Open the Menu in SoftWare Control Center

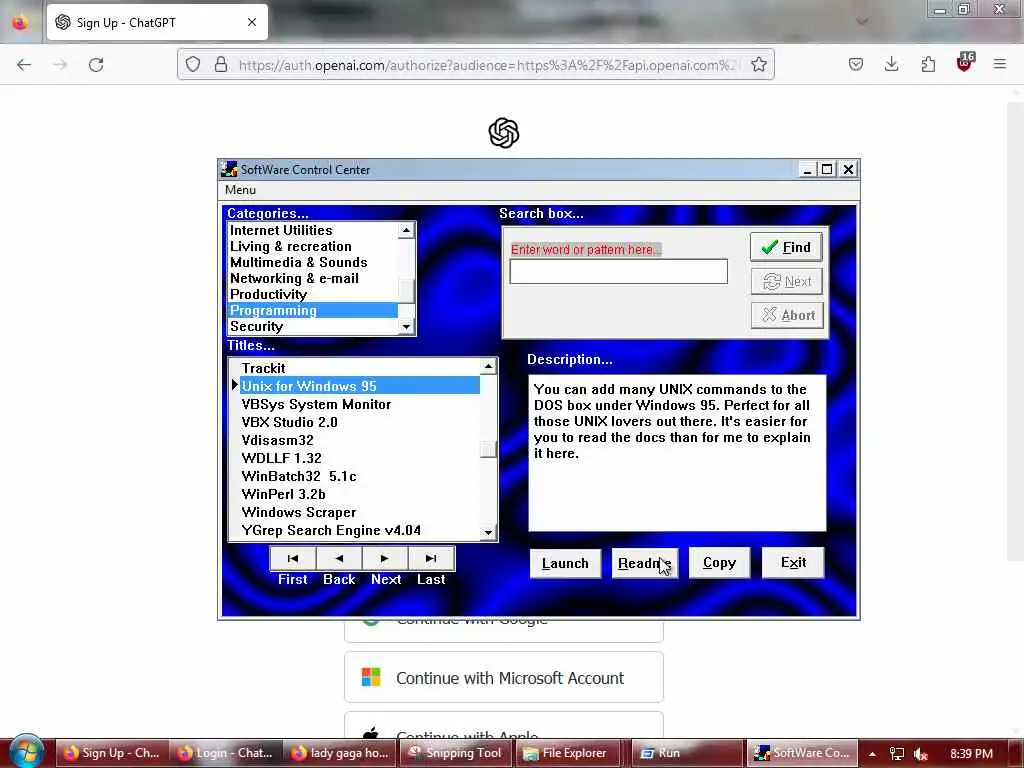coord(240,190)
